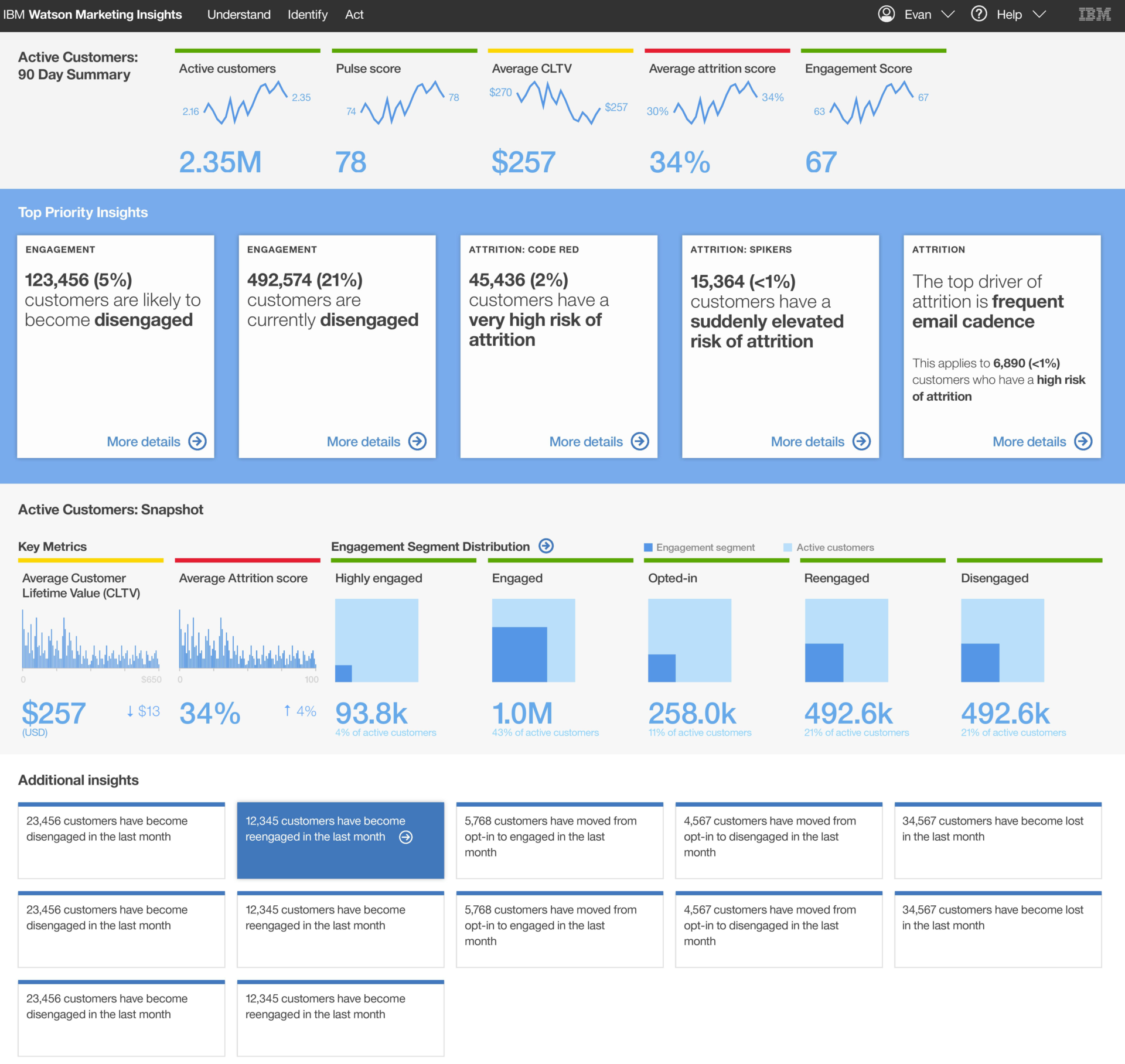This screenshot has height=1064, width=1125.
Task: Click the $257 Average CLTV summary value
Action: [x=524, y=162]
